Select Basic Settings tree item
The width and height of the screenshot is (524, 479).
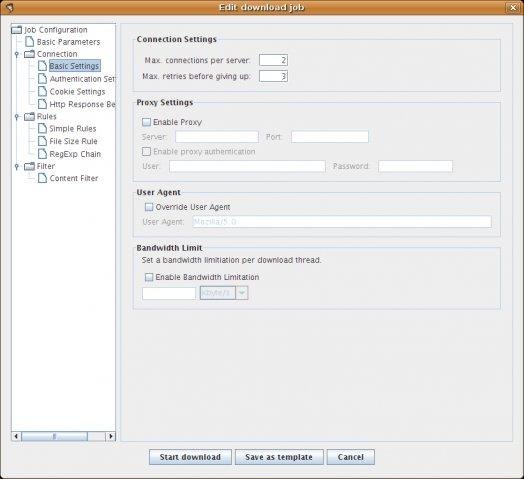point(75,66)
